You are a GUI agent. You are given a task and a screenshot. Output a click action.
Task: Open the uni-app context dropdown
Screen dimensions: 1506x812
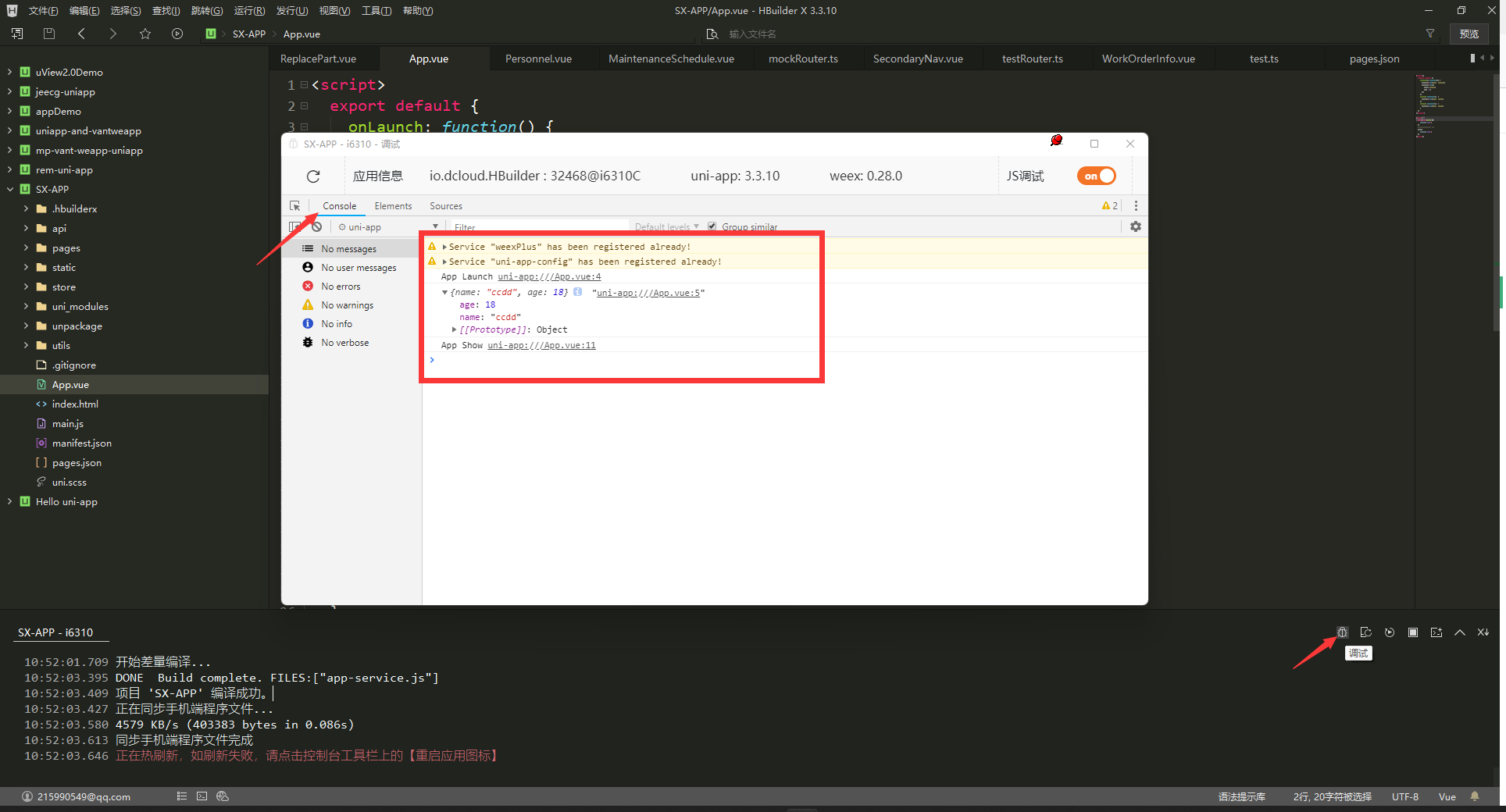coord(387,227)
